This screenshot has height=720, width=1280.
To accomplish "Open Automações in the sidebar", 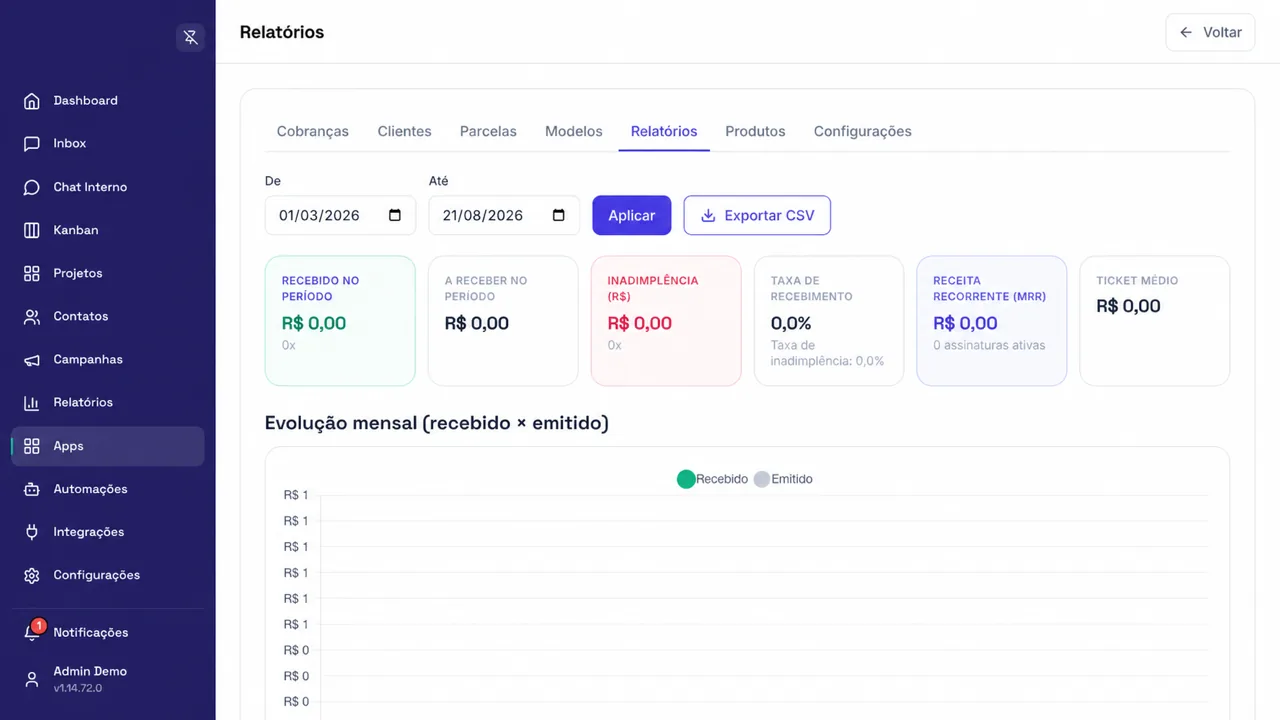I will pos(108,489).
